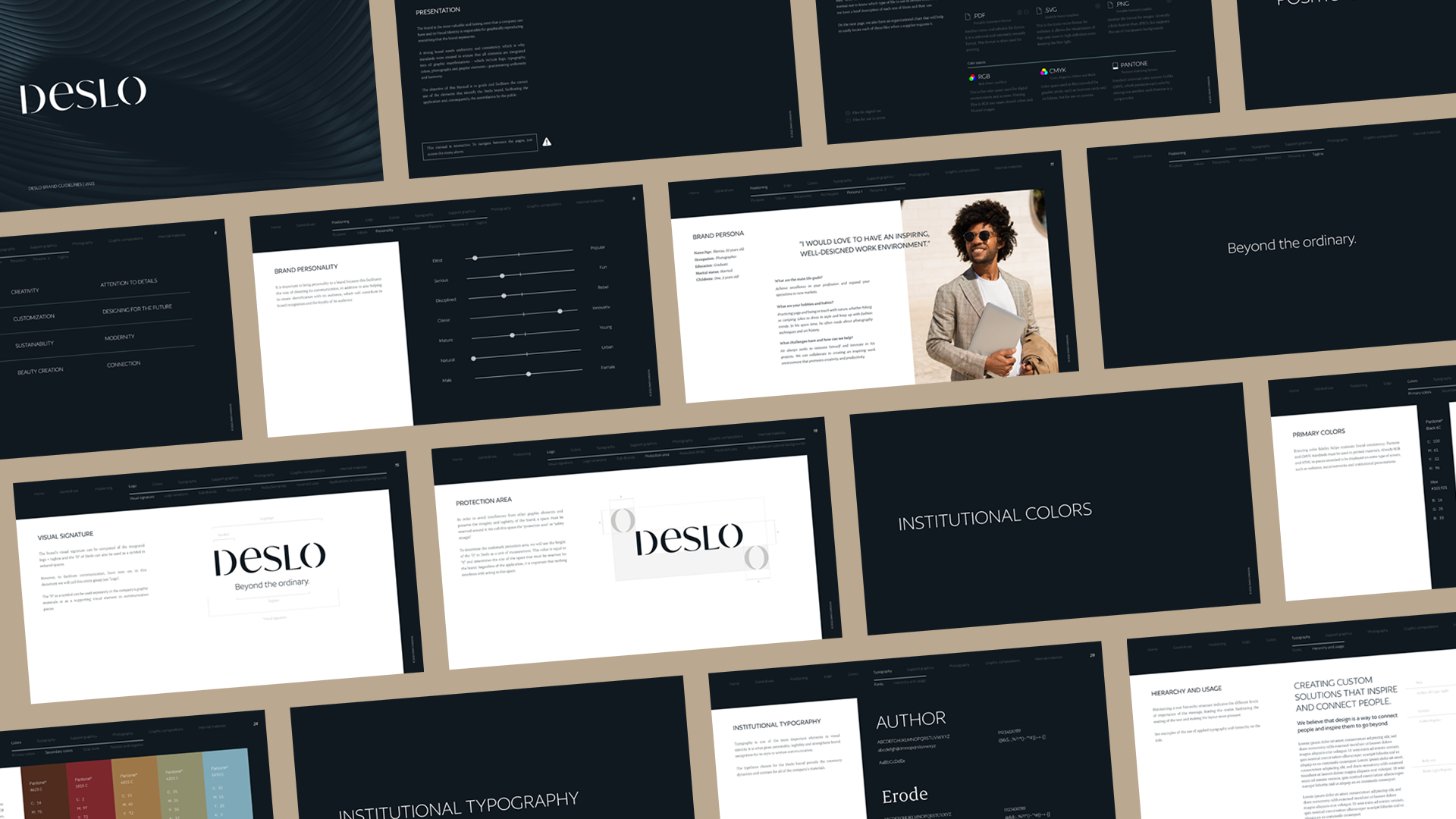Open 'Protection area' sub-tab on Protection Area slide
1456x819 pixels.
657,455
